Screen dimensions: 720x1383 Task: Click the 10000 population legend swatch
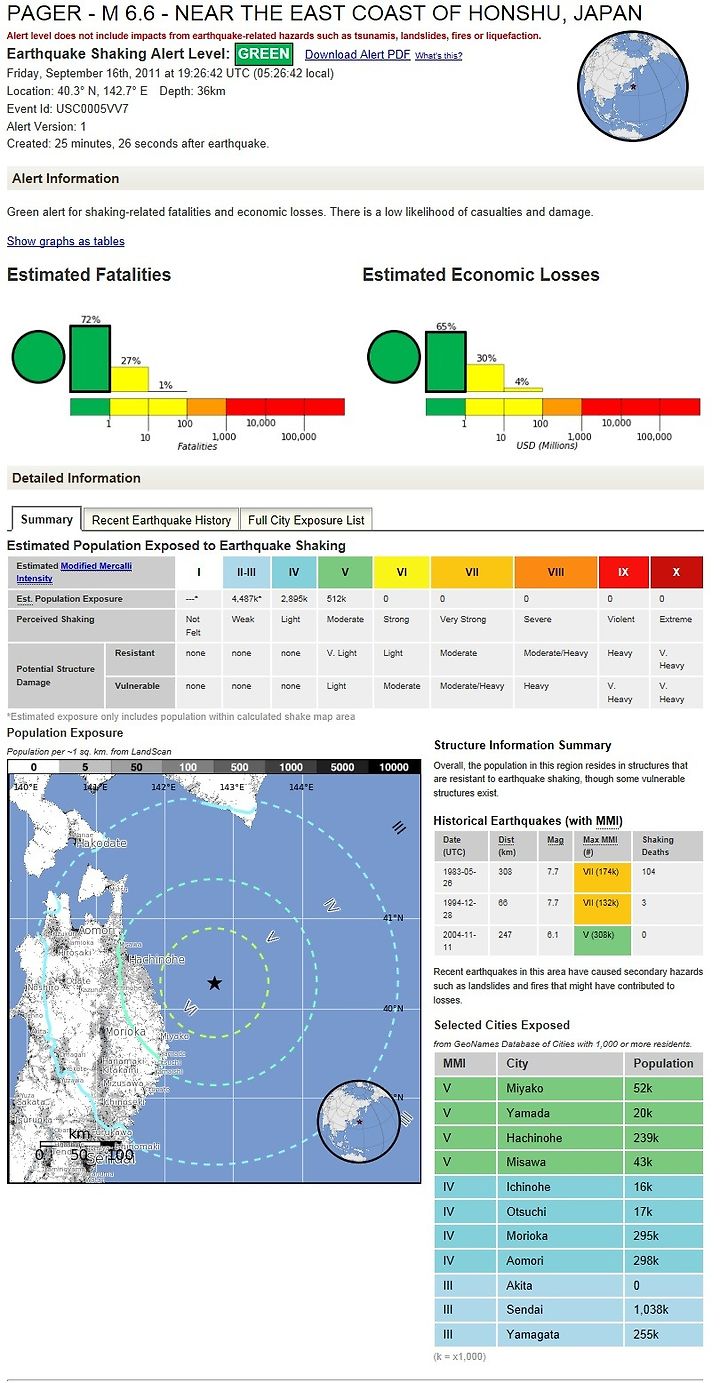pyautogui.click(x=394, y=766)
